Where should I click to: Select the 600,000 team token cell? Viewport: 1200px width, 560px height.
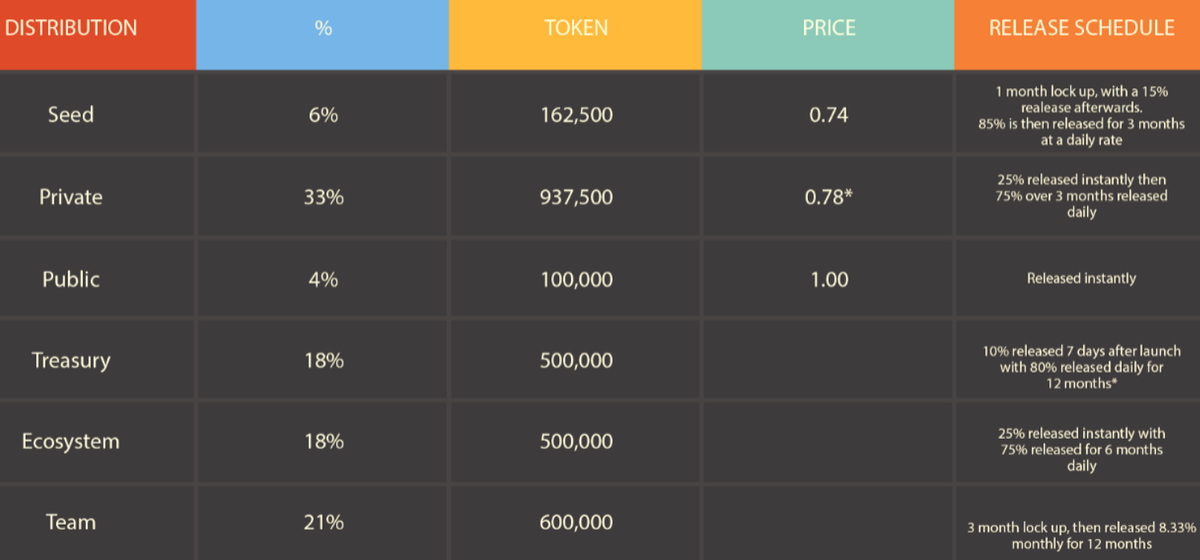576,523
